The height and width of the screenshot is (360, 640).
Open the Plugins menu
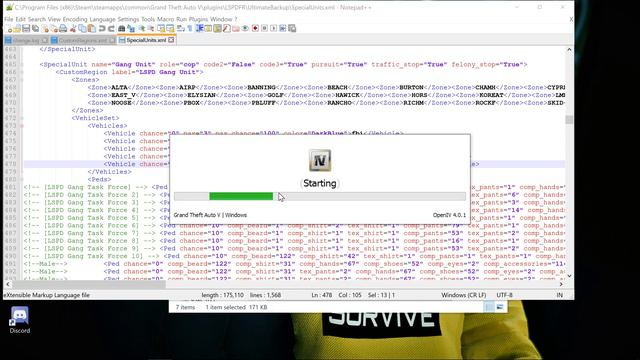point(198,19)
